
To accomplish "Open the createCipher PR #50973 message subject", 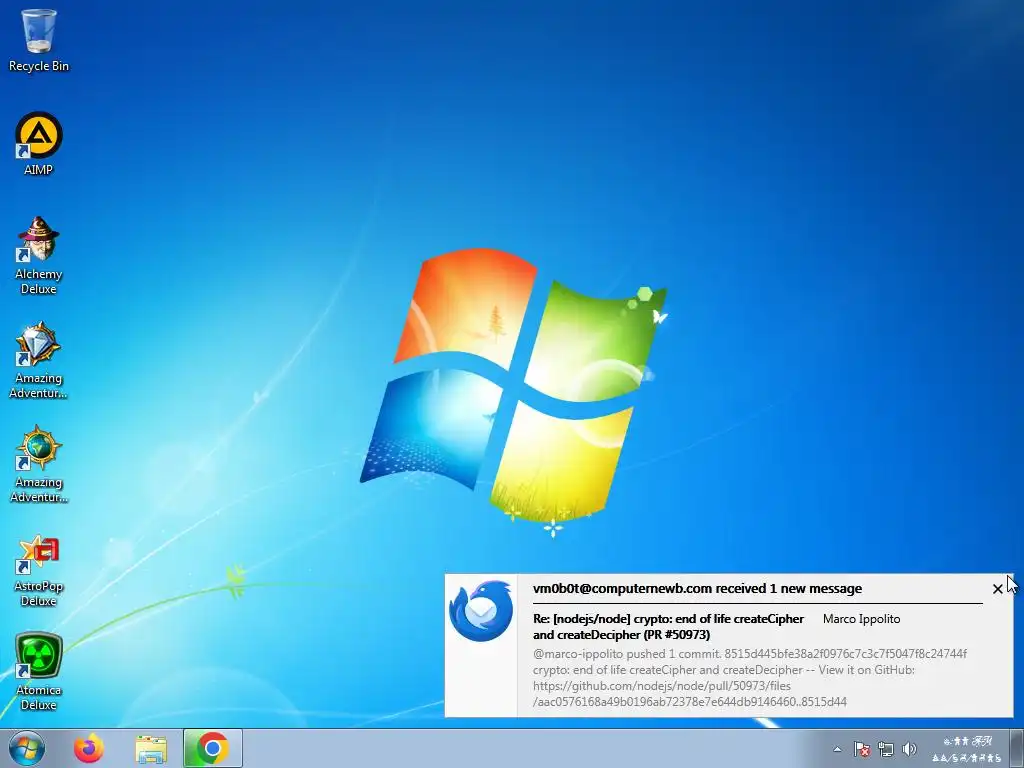I will pyautogui.click(x=668, y=626).
